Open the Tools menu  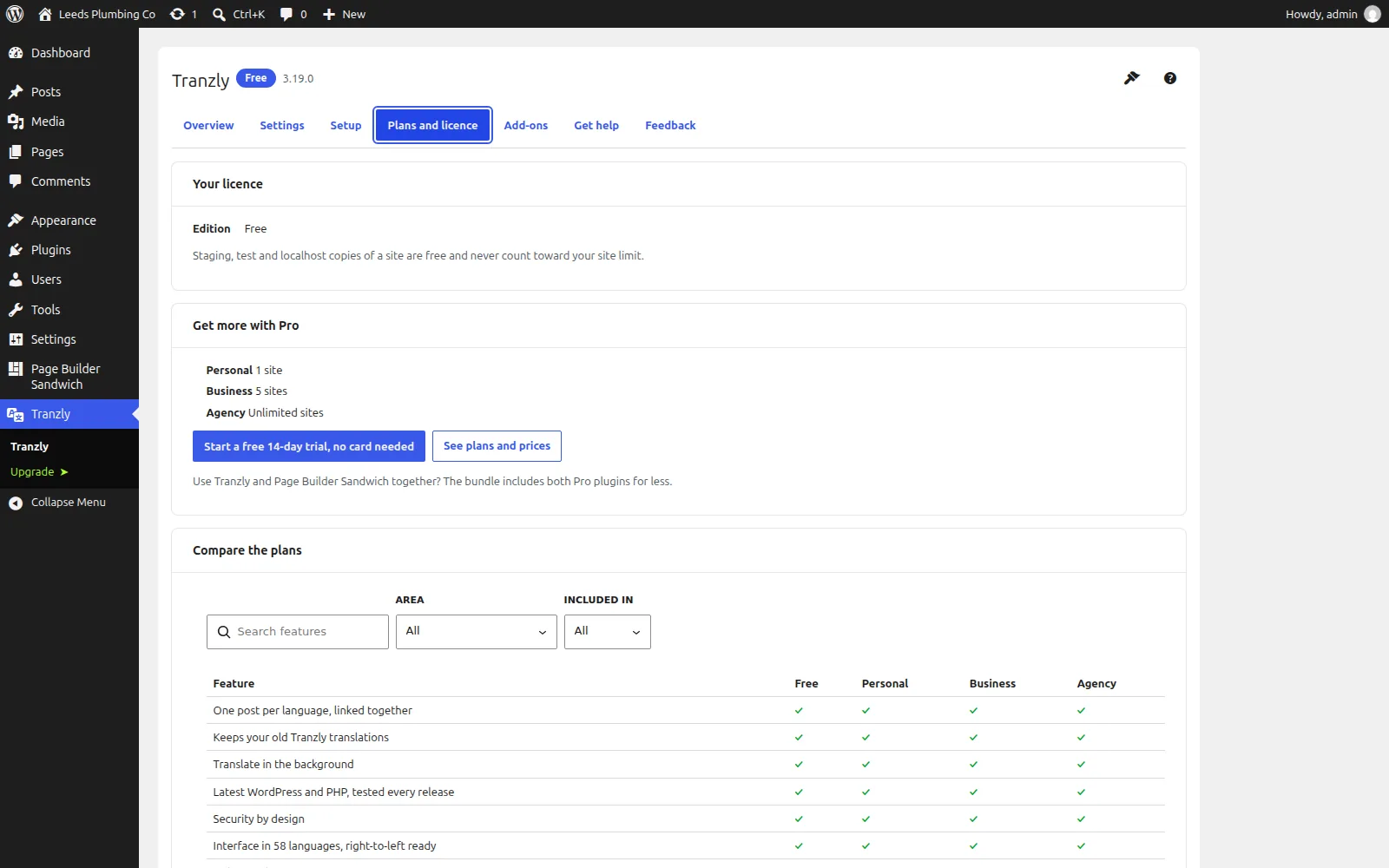tap(69, 310)
